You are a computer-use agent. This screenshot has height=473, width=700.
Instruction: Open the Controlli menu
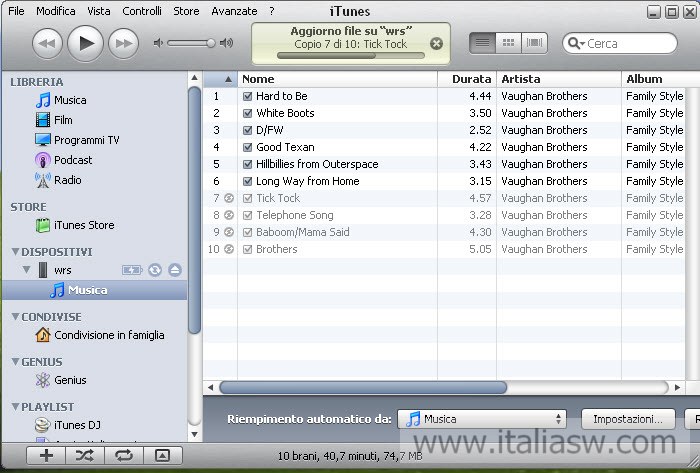tap(142, 11)
